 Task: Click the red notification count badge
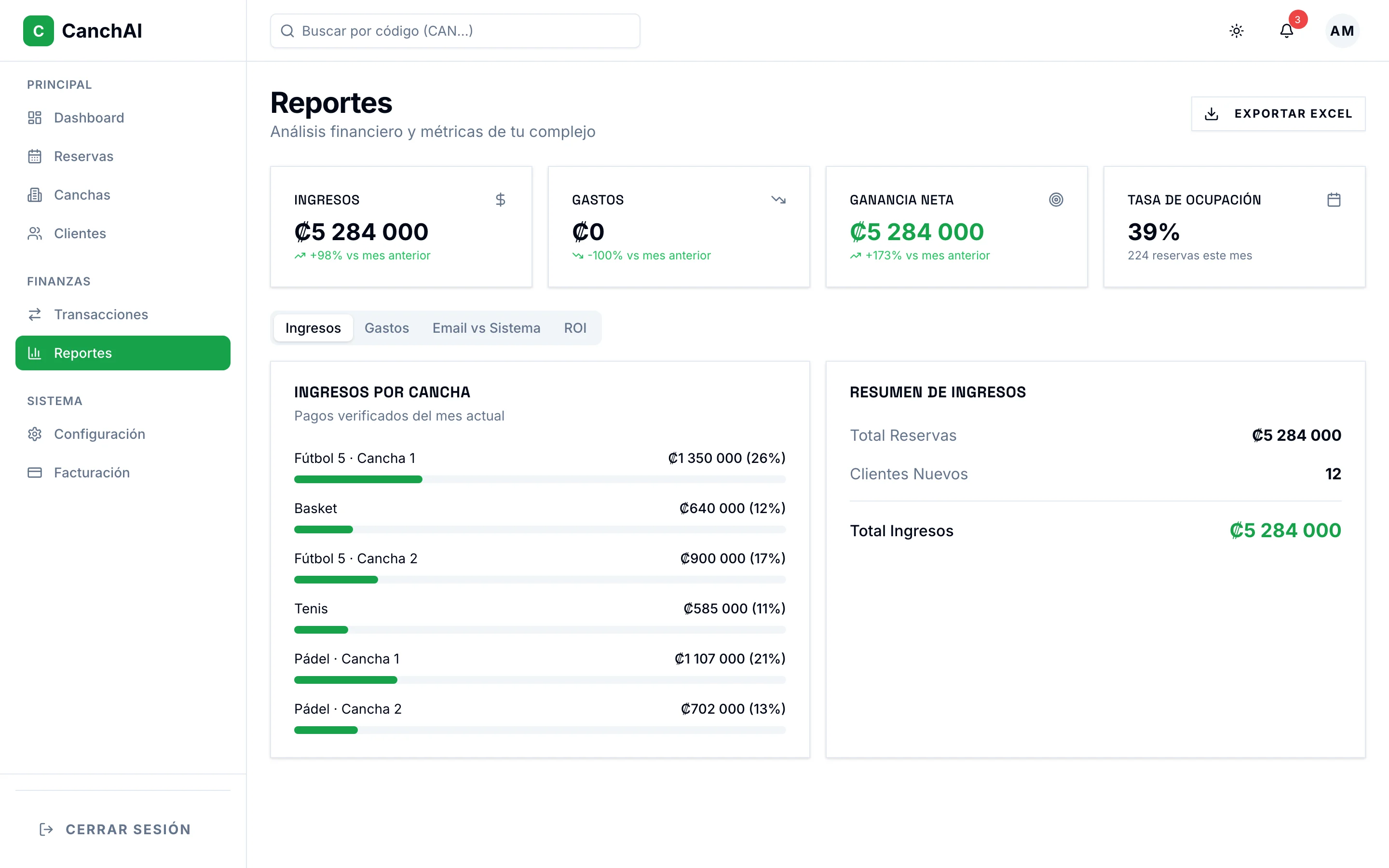1297,19
